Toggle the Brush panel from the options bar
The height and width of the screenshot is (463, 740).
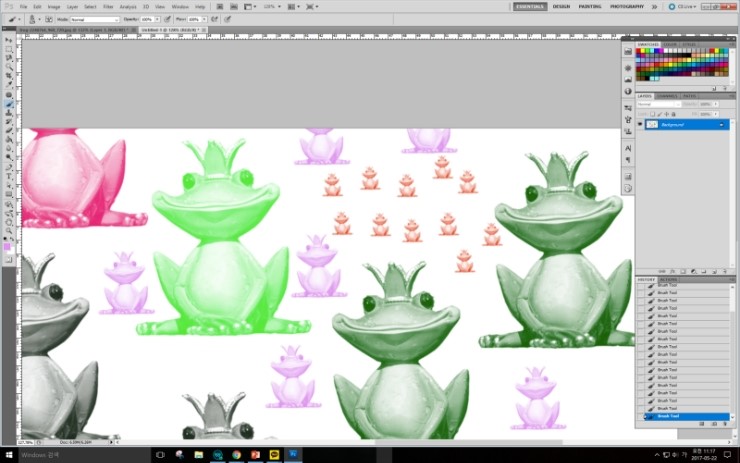[49, 19]
